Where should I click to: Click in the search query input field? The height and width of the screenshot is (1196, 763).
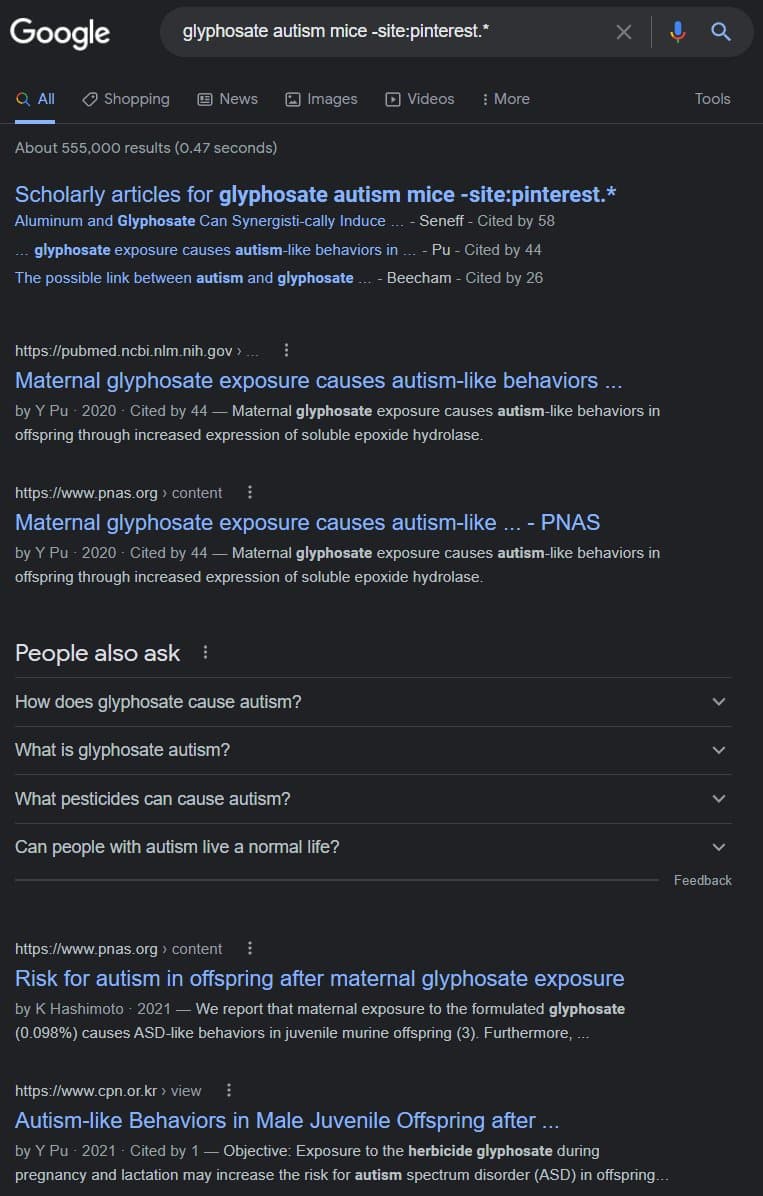point(390,32)
